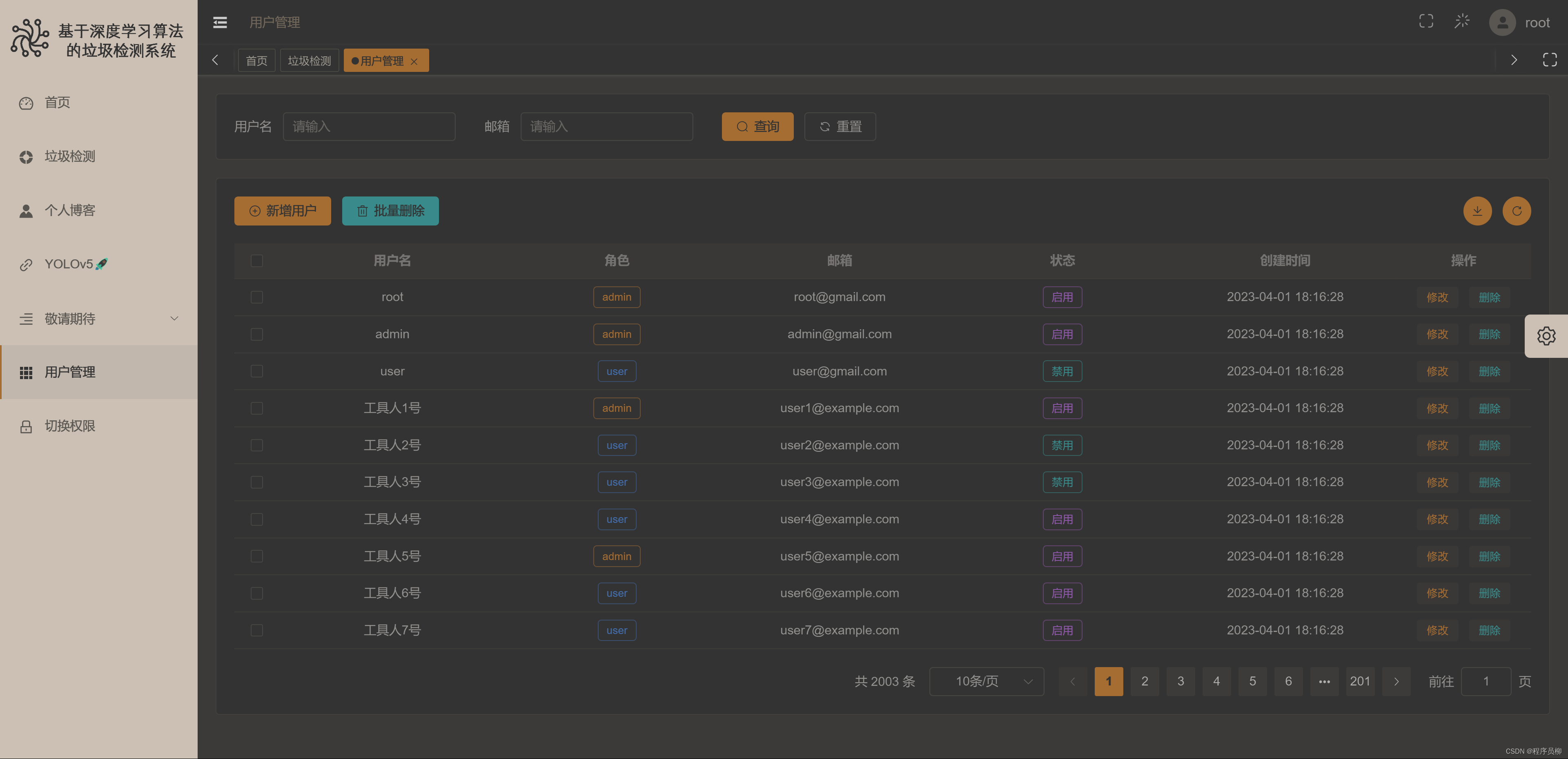Viewport: 1568px width, 759px height.
Task: Open 个人博客 in the sidebar menu
Action: 98,211
